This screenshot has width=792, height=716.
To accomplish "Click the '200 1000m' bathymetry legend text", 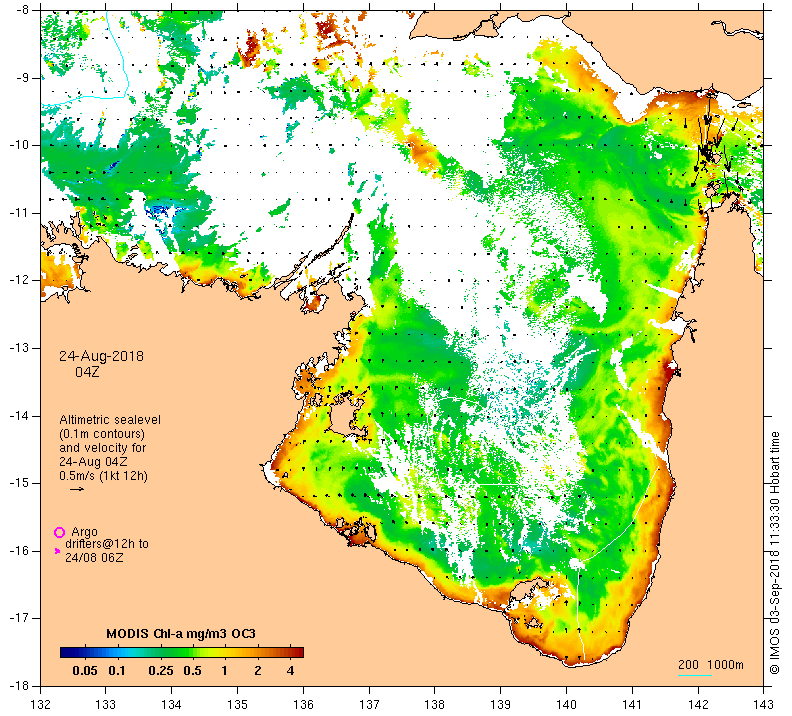I will (711, 664).
